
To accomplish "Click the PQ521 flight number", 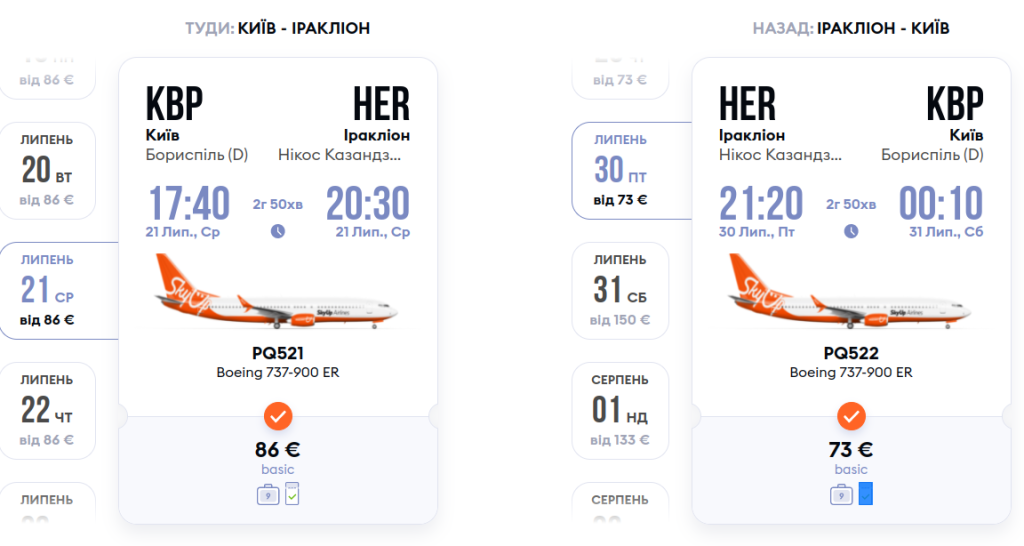I will [278, 353].
